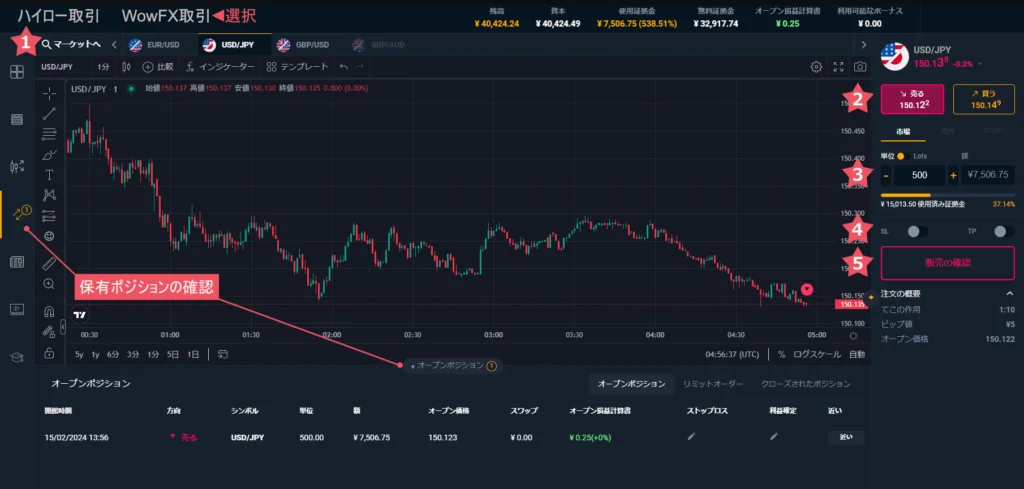Toggle the percent scale button
The image size is (1024, 489).
781,355
